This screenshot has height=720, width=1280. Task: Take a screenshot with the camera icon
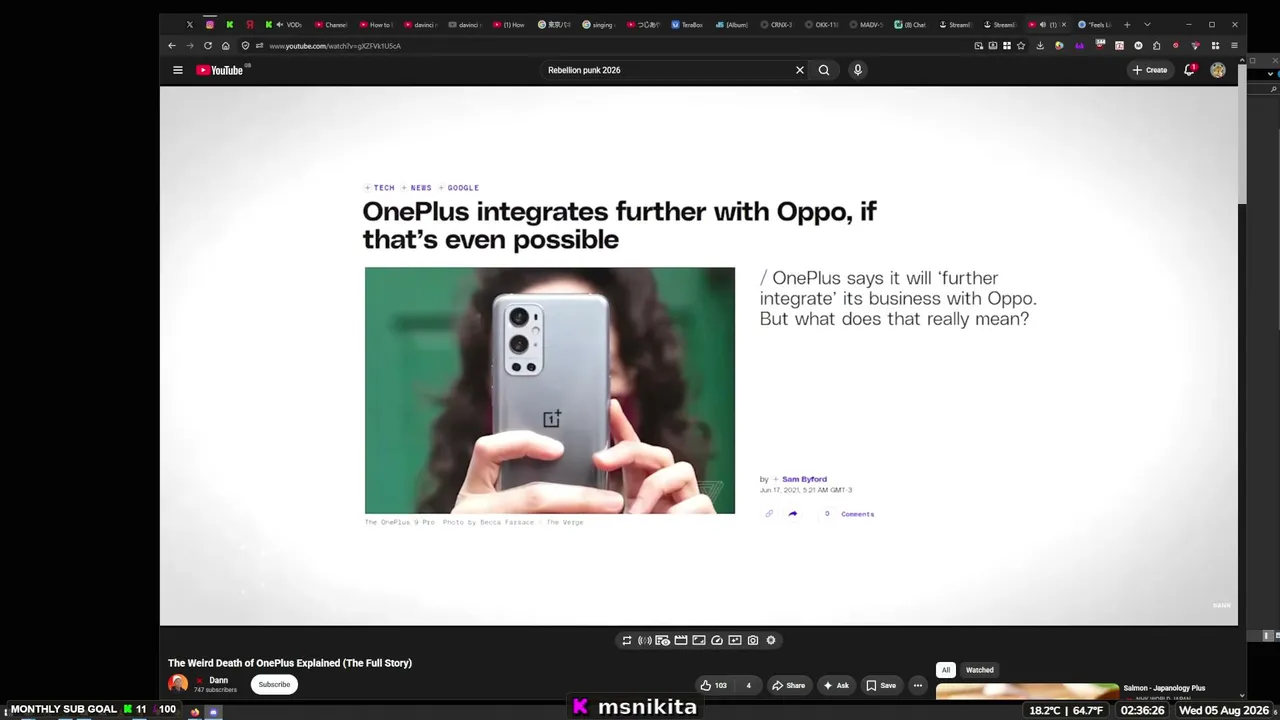pos(753,641)
